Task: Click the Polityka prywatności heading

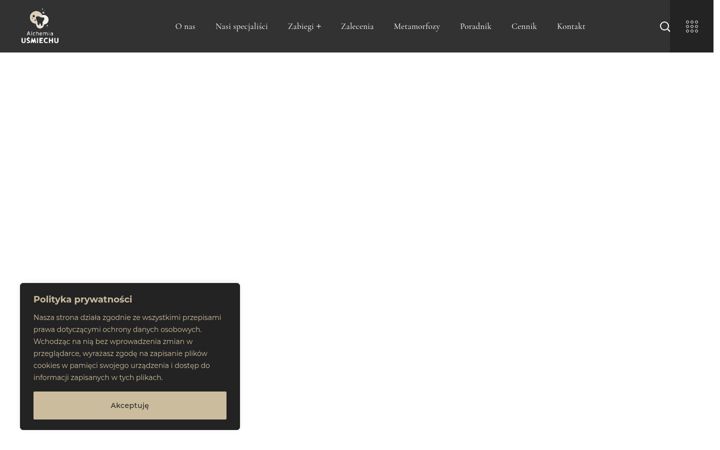Action: (x=83, y=299)
